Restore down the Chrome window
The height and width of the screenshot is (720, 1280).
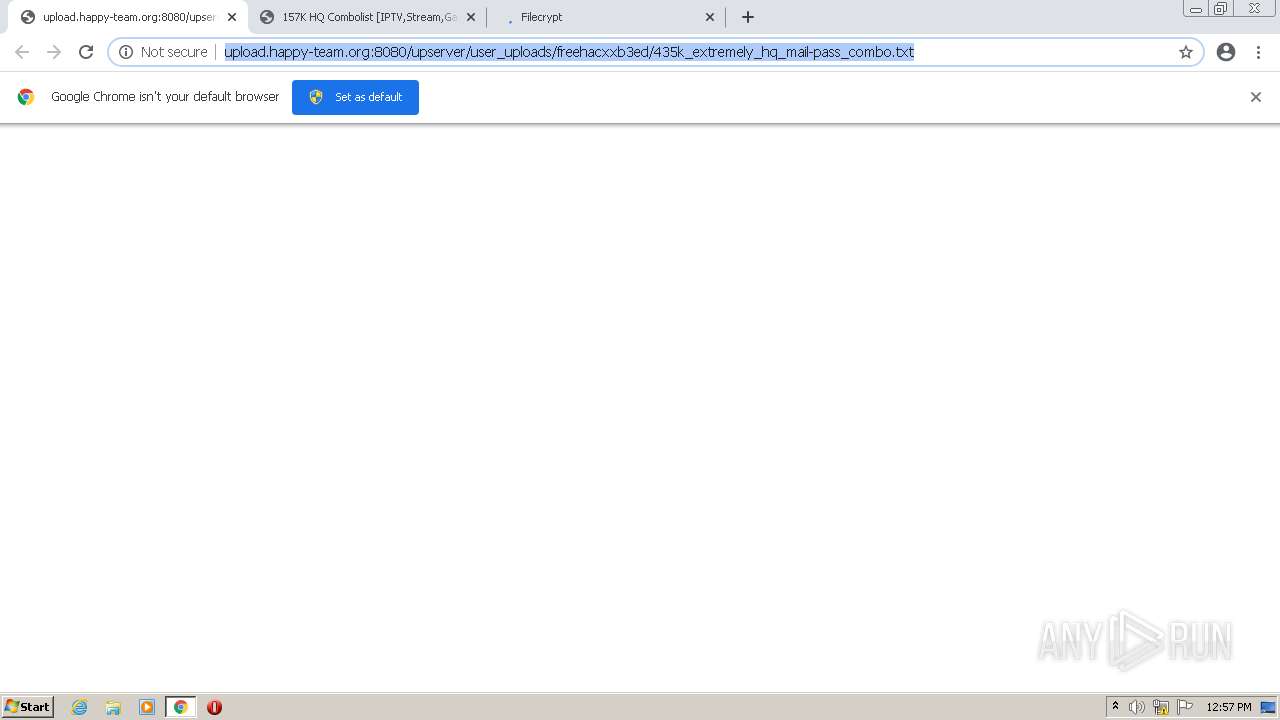pyautogui.click(x=1221, y=9)
